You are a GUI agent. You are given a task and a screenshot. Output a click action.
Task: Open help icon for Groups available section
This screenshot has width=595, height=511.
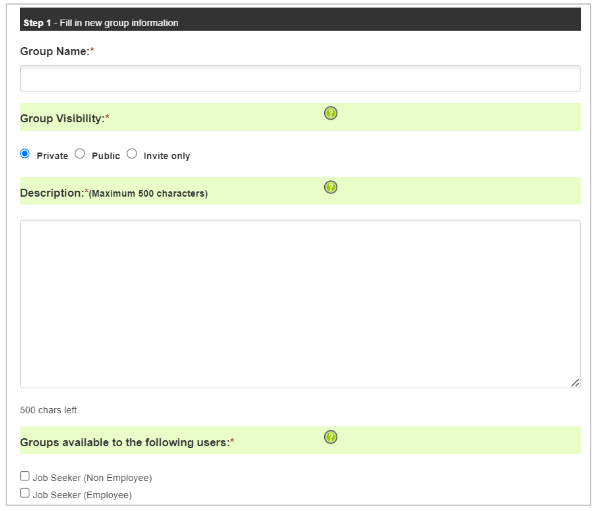[x=331, y=437]
